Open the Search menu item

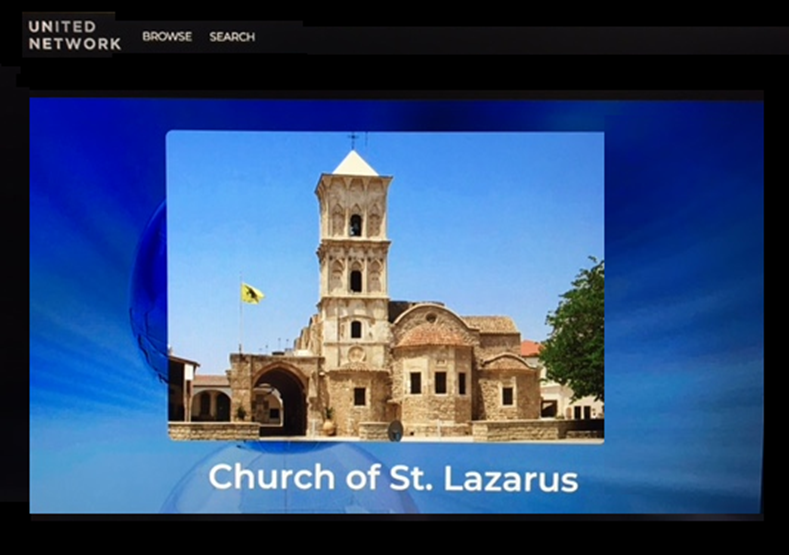coord(232,37)
